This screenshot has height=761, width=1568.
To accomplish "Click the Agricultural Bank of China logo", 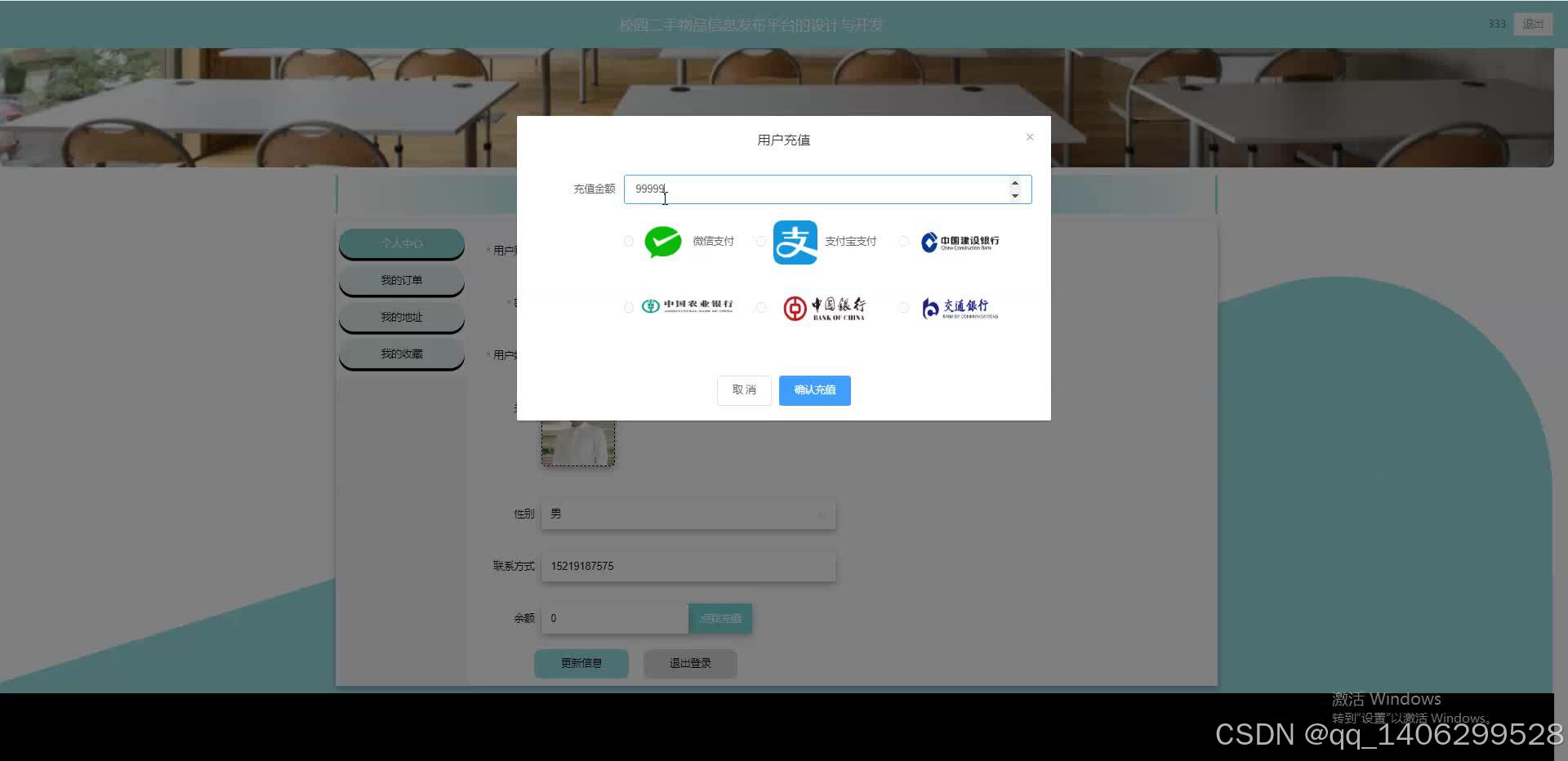I will click(x=687, y=306).
